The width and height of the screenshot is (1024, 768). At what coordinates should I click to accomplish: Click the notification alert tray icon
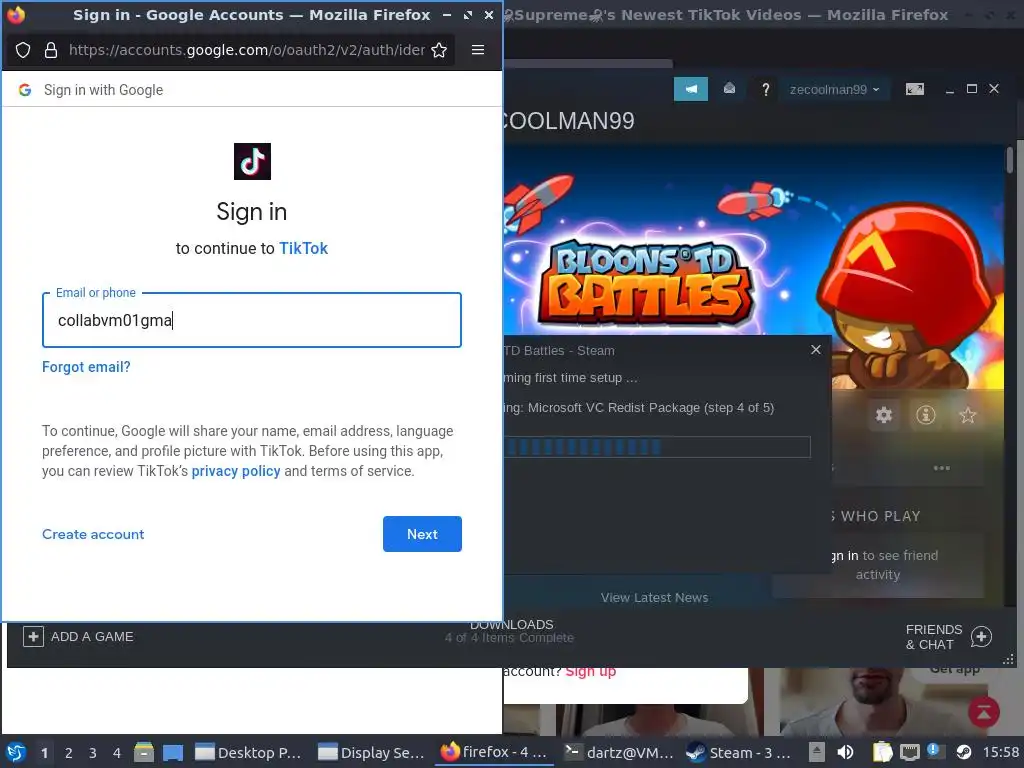(934, 751)
